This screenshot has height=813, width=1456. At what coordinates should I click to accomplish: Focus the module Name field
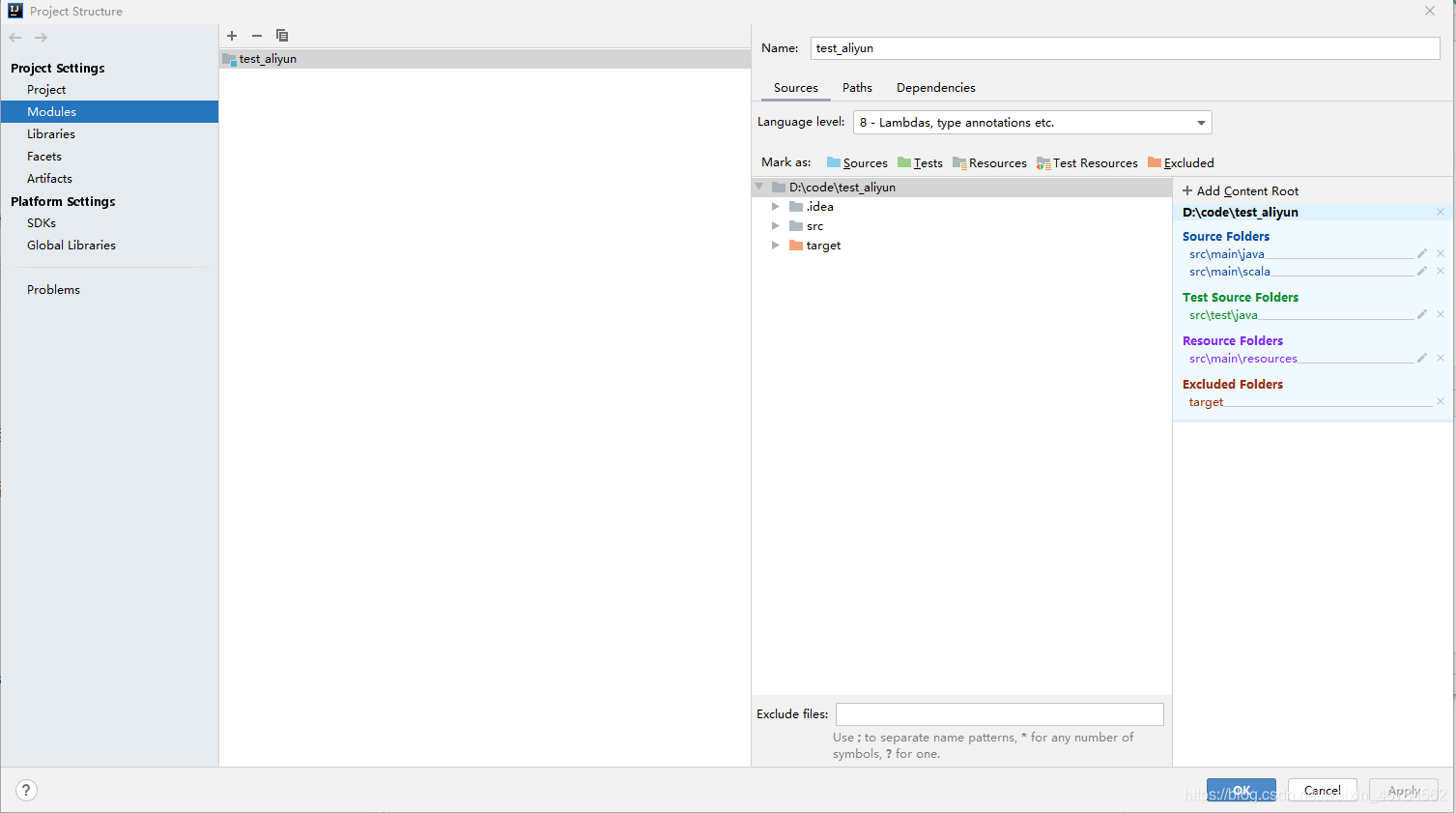pos(1126,48)
